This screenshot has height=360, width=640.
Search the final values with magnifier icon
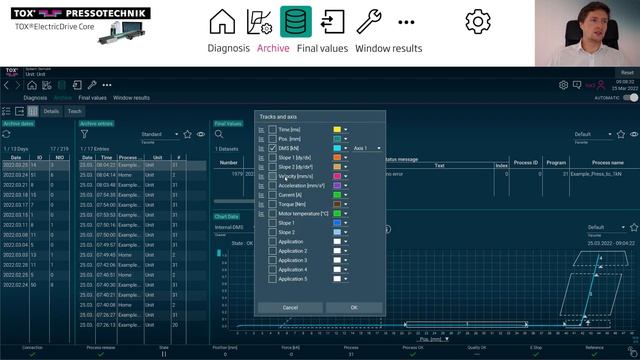[x=219, y=134]
